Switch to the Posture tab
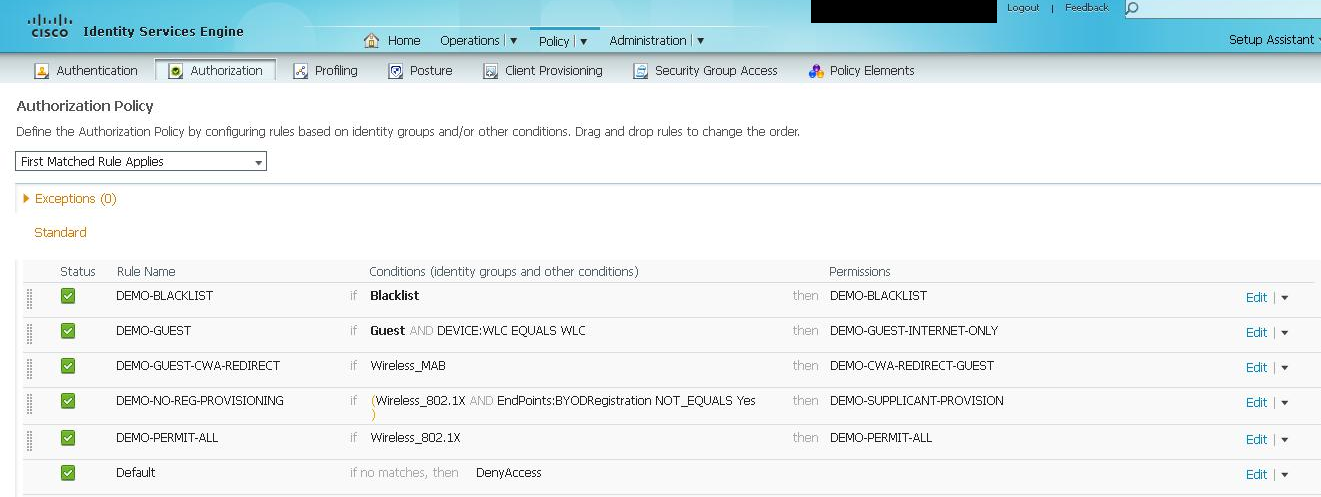This screenshot has width=1321, height=497. (431, 71)
